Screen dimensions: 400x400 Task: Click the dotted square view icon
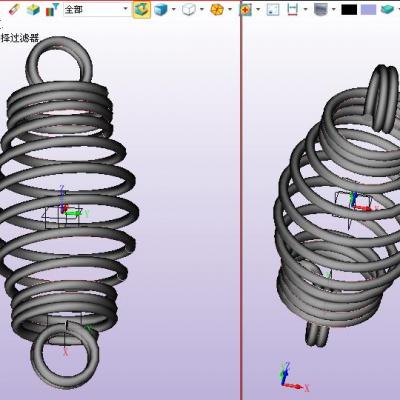[273, 10]
